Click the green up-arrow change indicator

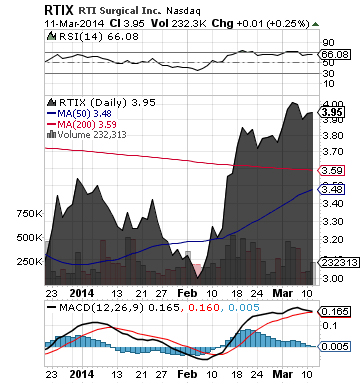coord(315,24)
